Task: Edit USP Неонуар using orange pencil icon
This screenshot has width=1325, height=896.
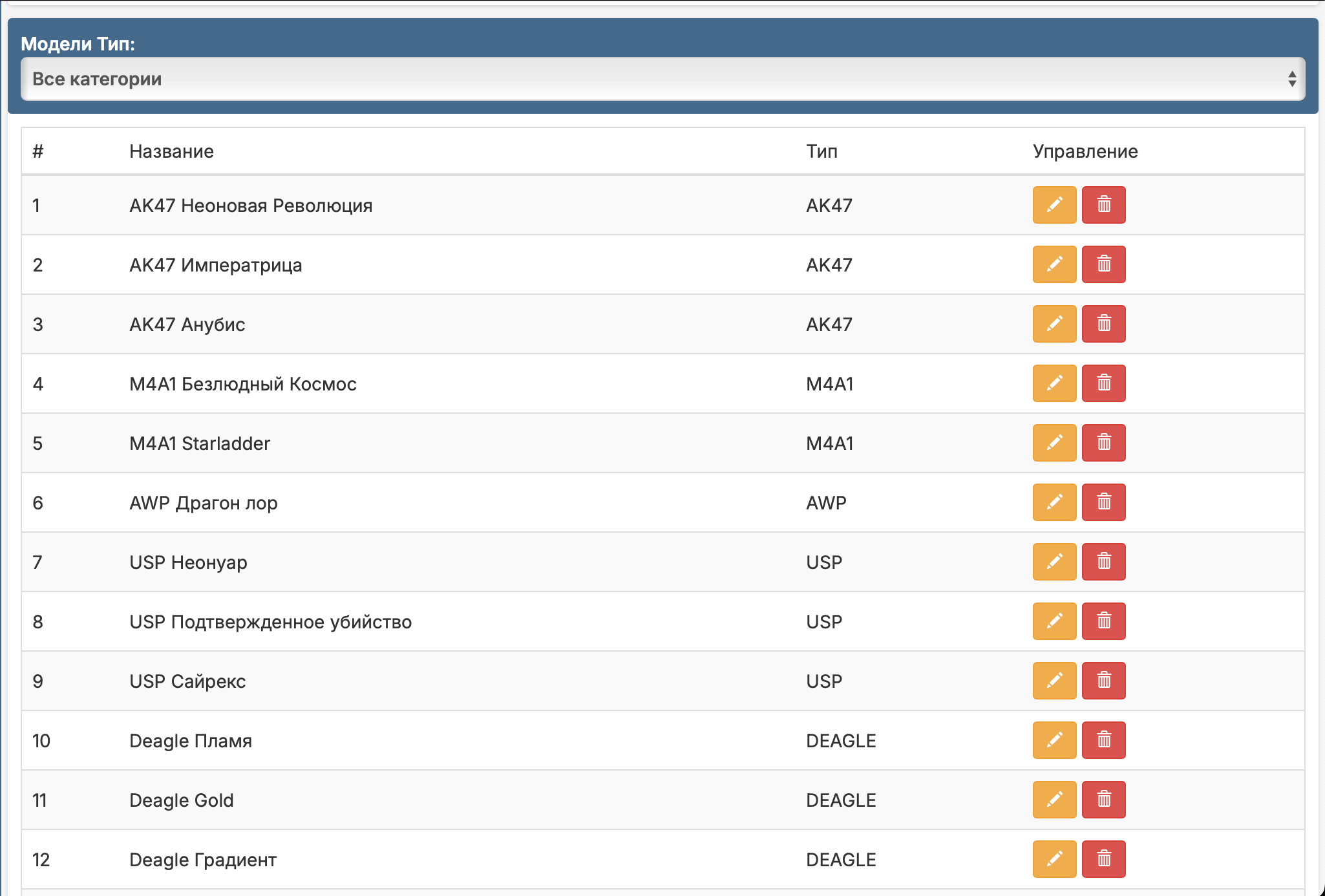Action: coord(1054,562)
